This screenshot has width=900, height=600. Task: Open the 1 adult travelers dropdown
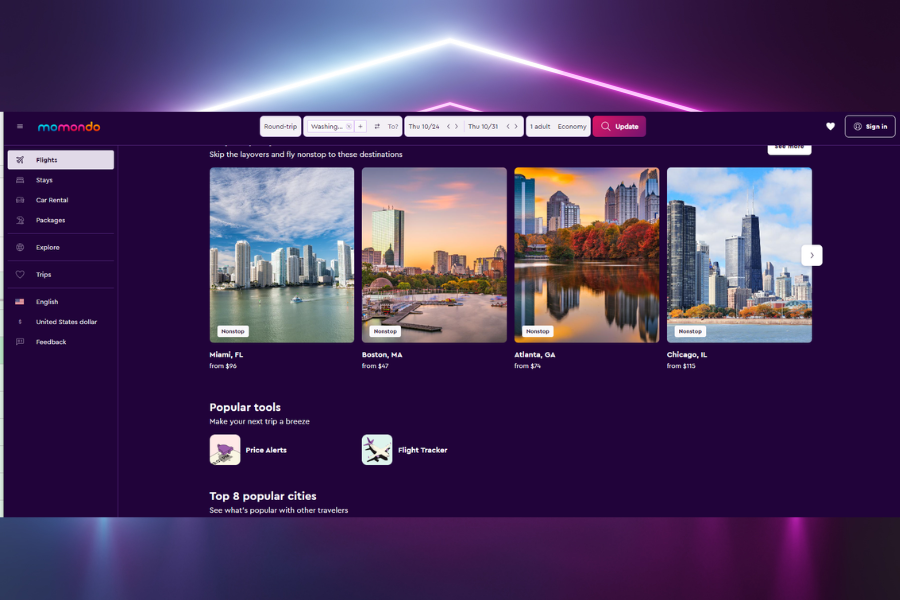[x=540, y=127]
